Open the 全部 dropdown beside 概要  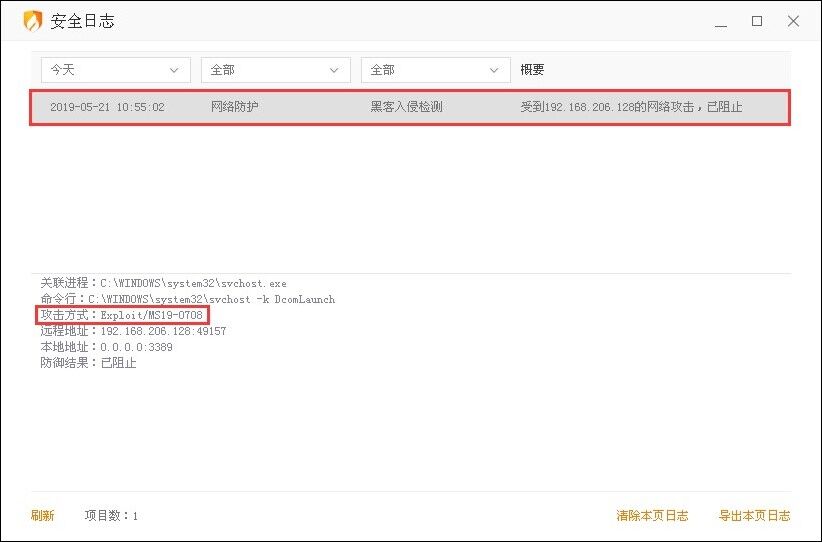point(435,70)
